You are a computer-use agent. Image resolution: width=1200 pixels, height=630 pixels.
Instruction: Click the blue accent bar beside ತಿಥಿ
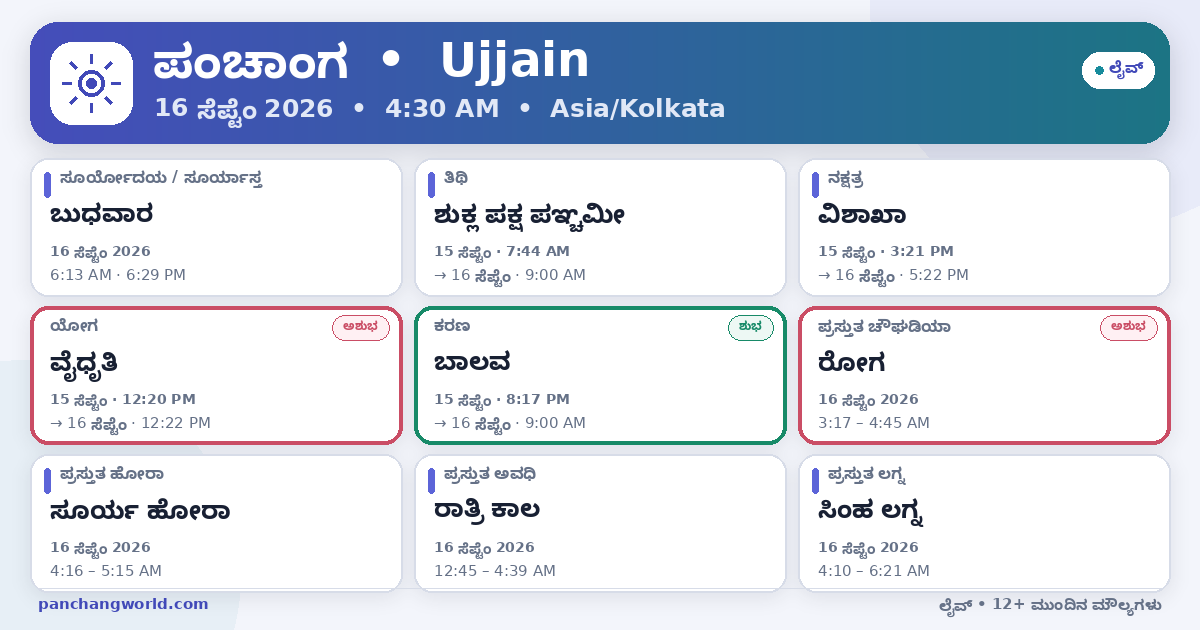(x=431, y=184)
